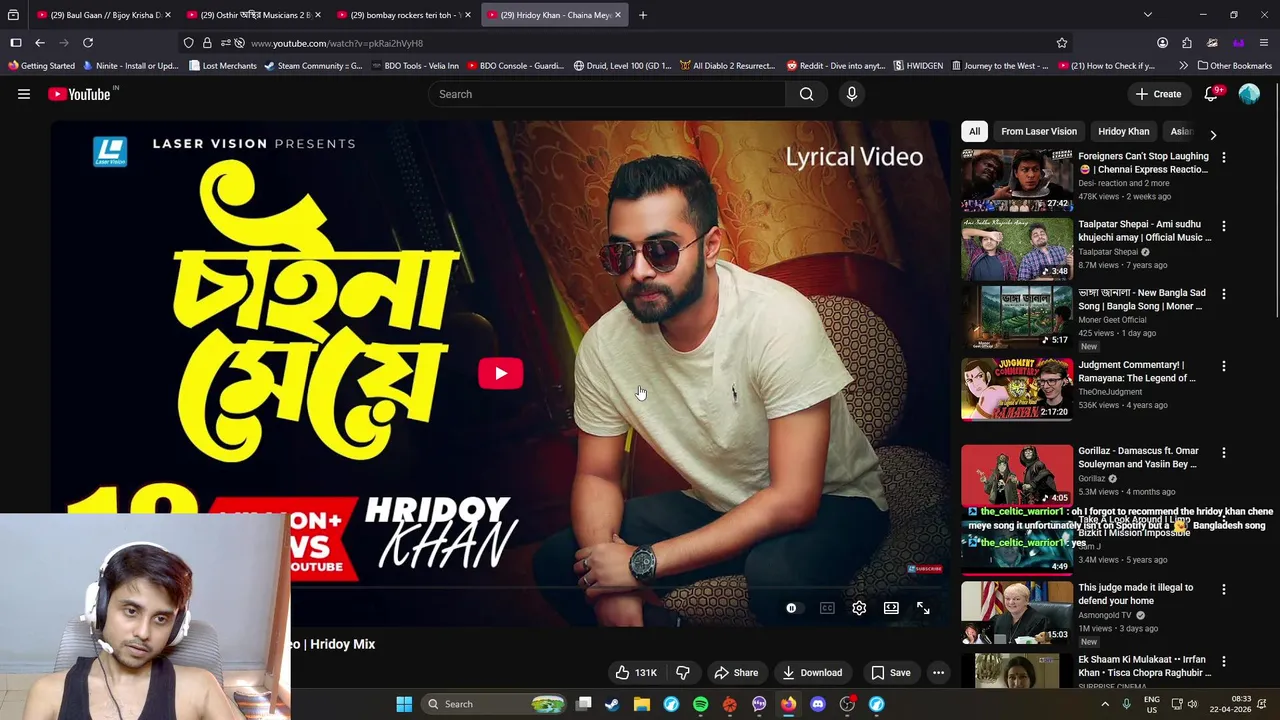Toggle closed captions in the player

(827, 608)
